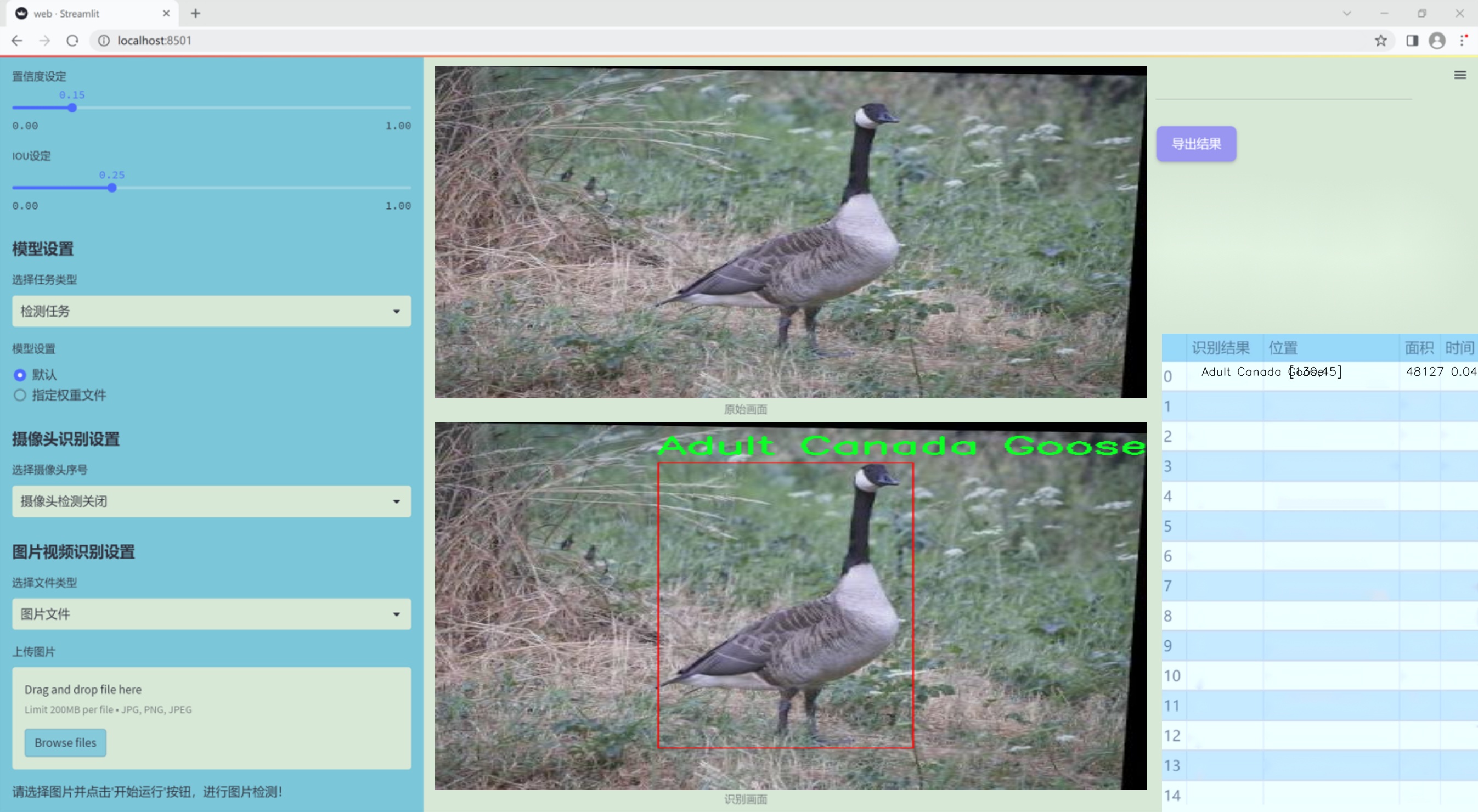Open the Chrome profile avatar
Image resolution: width=1478 pixels, height=812 pixels.
click(1437, 40)
